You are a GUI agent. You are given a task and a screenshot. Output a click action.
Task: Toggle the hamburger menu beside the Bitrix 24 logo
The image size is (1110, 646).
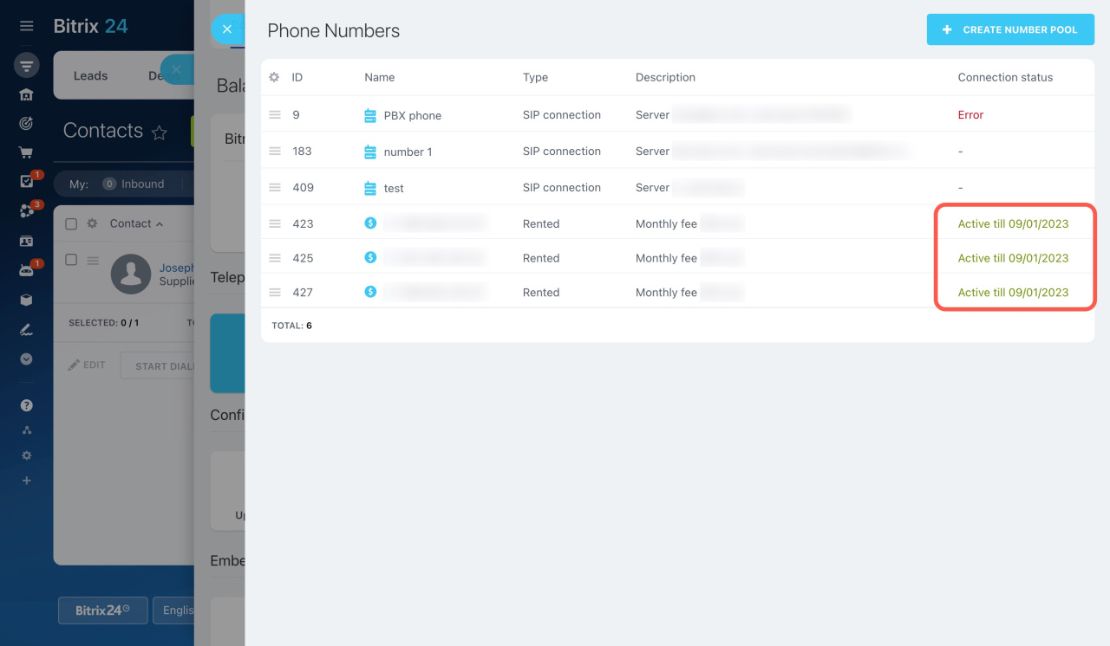coord(26,26)
